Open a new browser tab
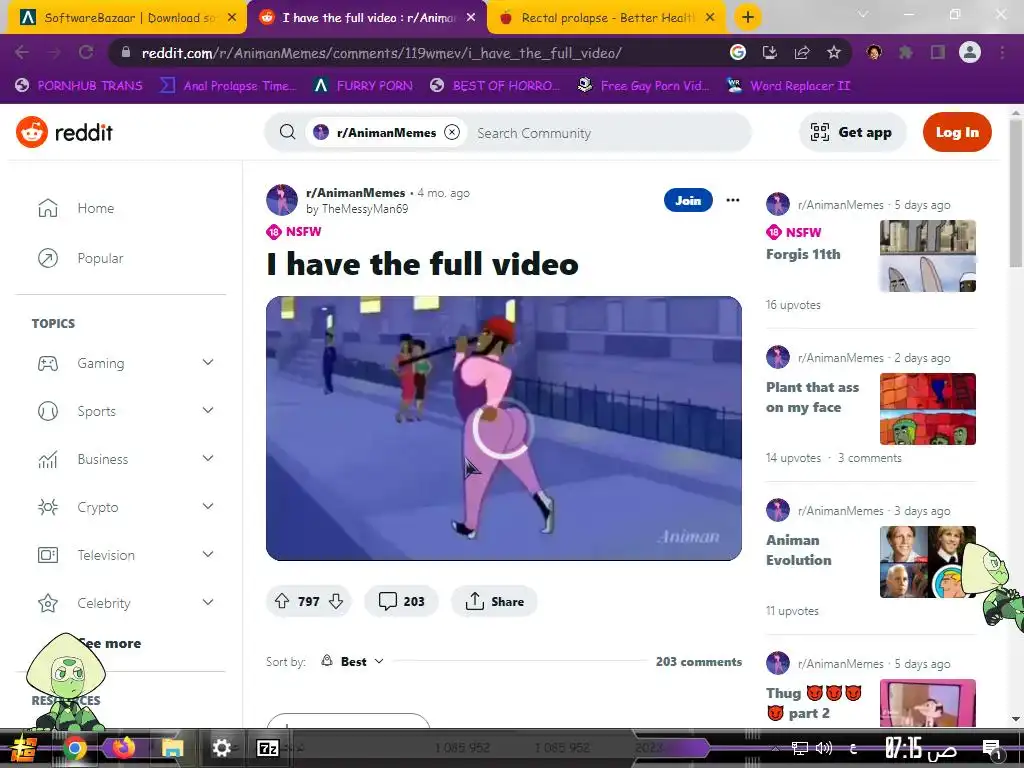The image size is (1024, 768). click(748, 18)
